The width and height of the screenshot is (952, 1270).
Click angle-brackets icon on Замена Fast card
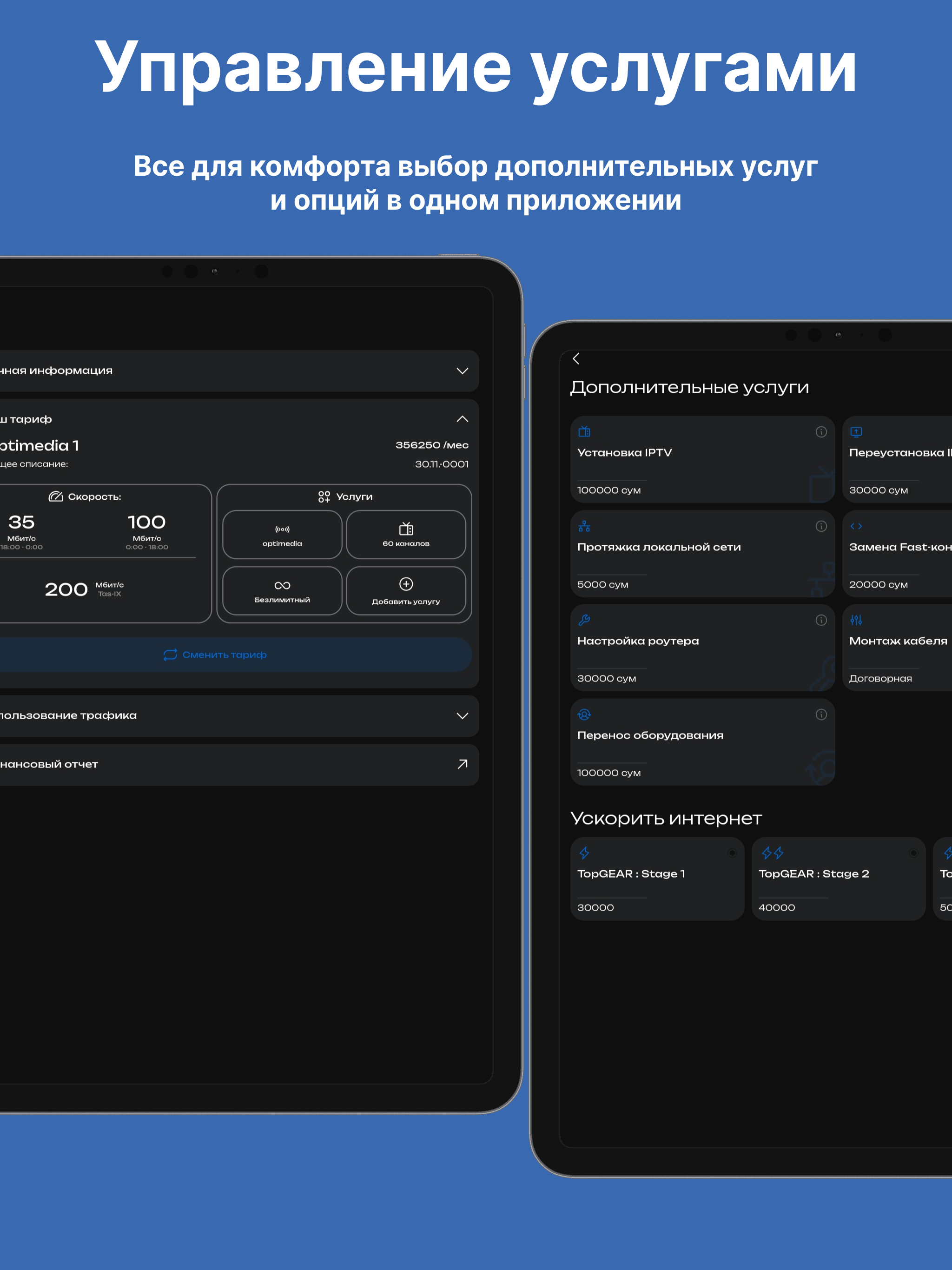(856, 526)
